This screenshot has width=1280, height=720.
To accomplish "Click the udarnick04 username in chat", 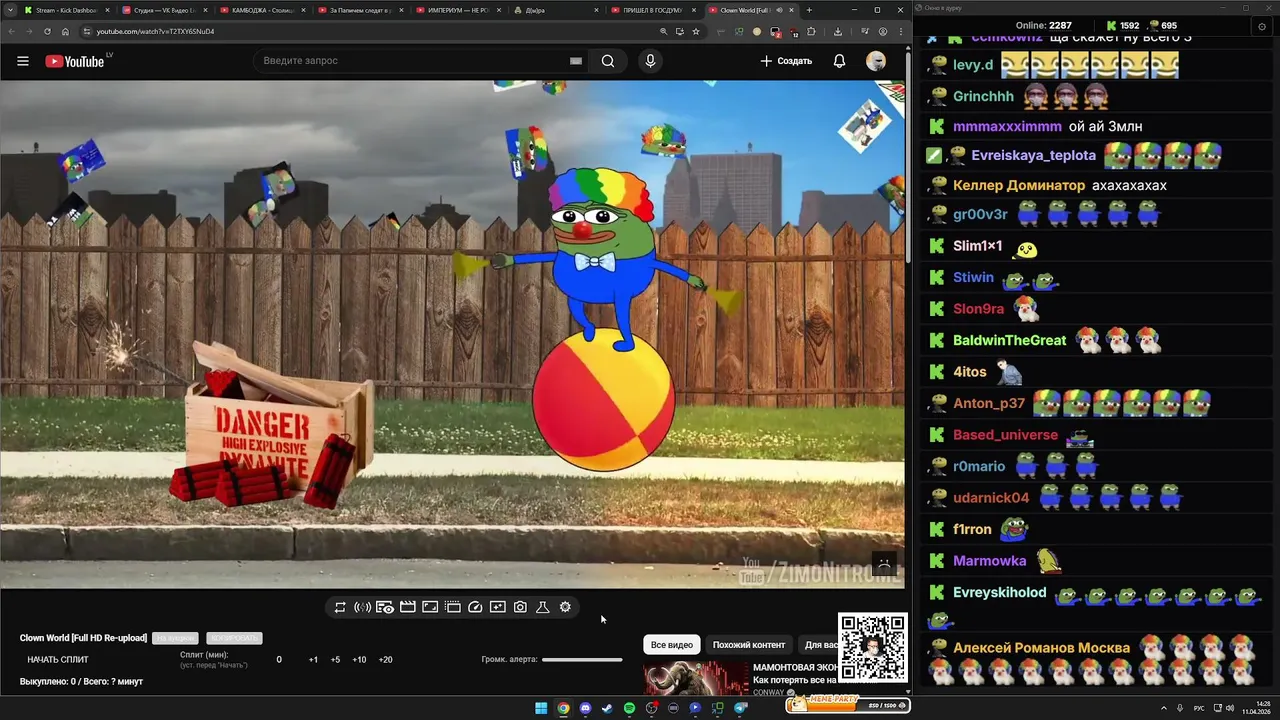I will 991,497.
